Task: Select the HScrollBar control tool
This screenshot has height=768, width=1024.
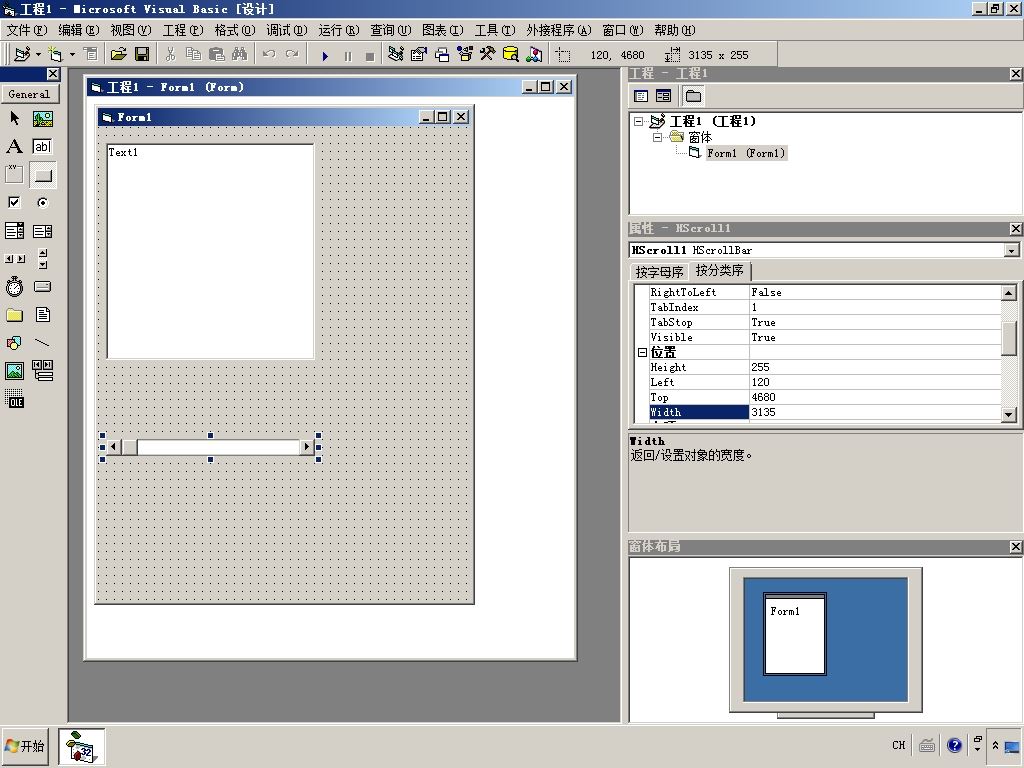Action: coord(14,259)
